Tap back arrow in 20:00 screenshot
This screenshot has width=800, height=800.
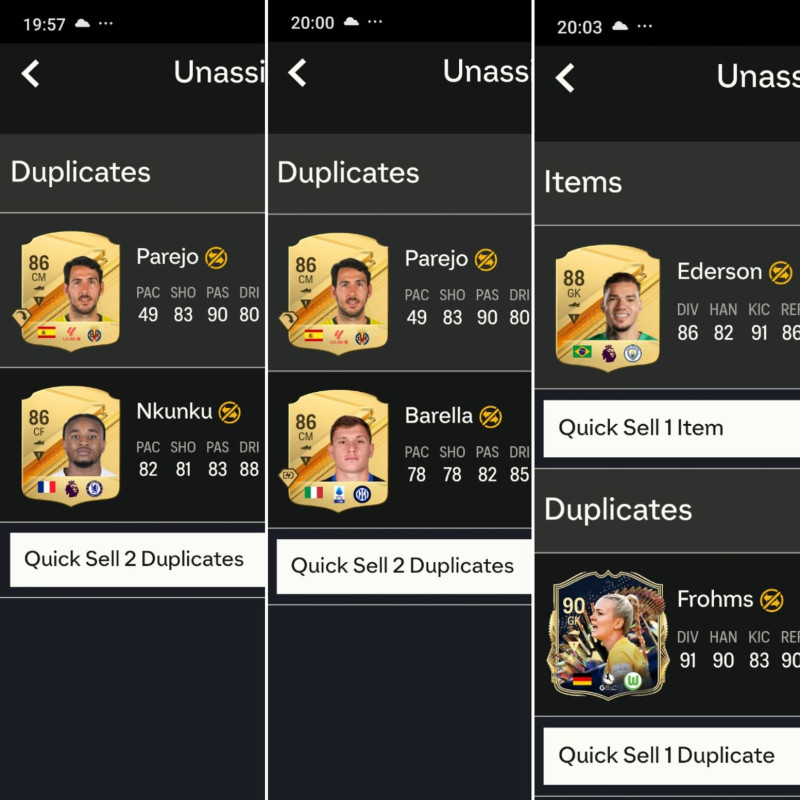click(x=297, y=72)
